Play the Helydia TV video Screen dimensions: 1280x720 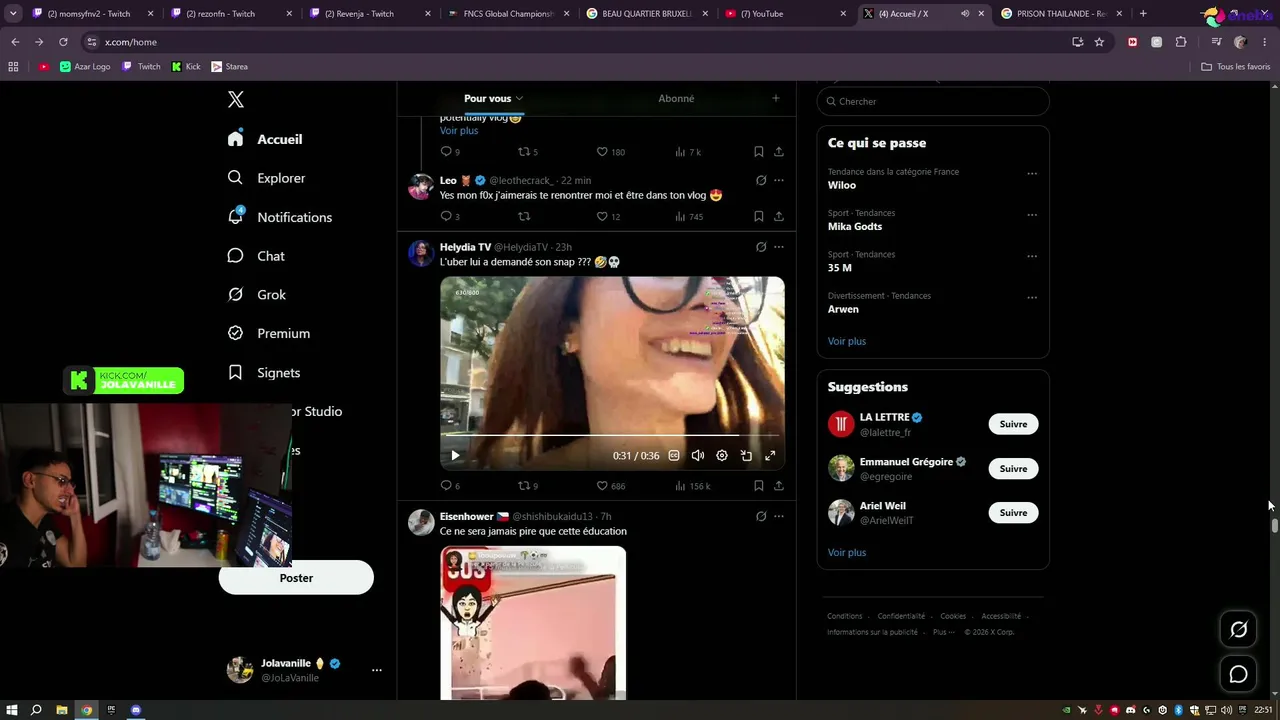click(x=455, y=456)
